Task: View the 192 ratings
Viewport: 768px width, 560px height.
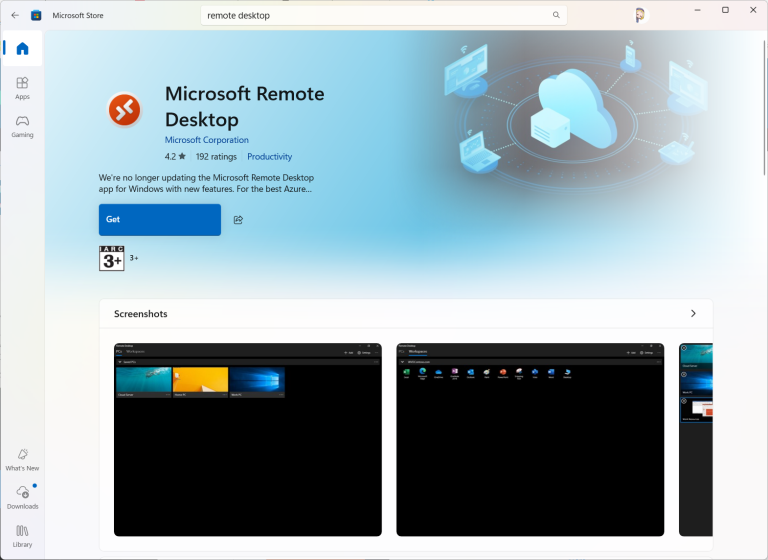Action: 216,156
